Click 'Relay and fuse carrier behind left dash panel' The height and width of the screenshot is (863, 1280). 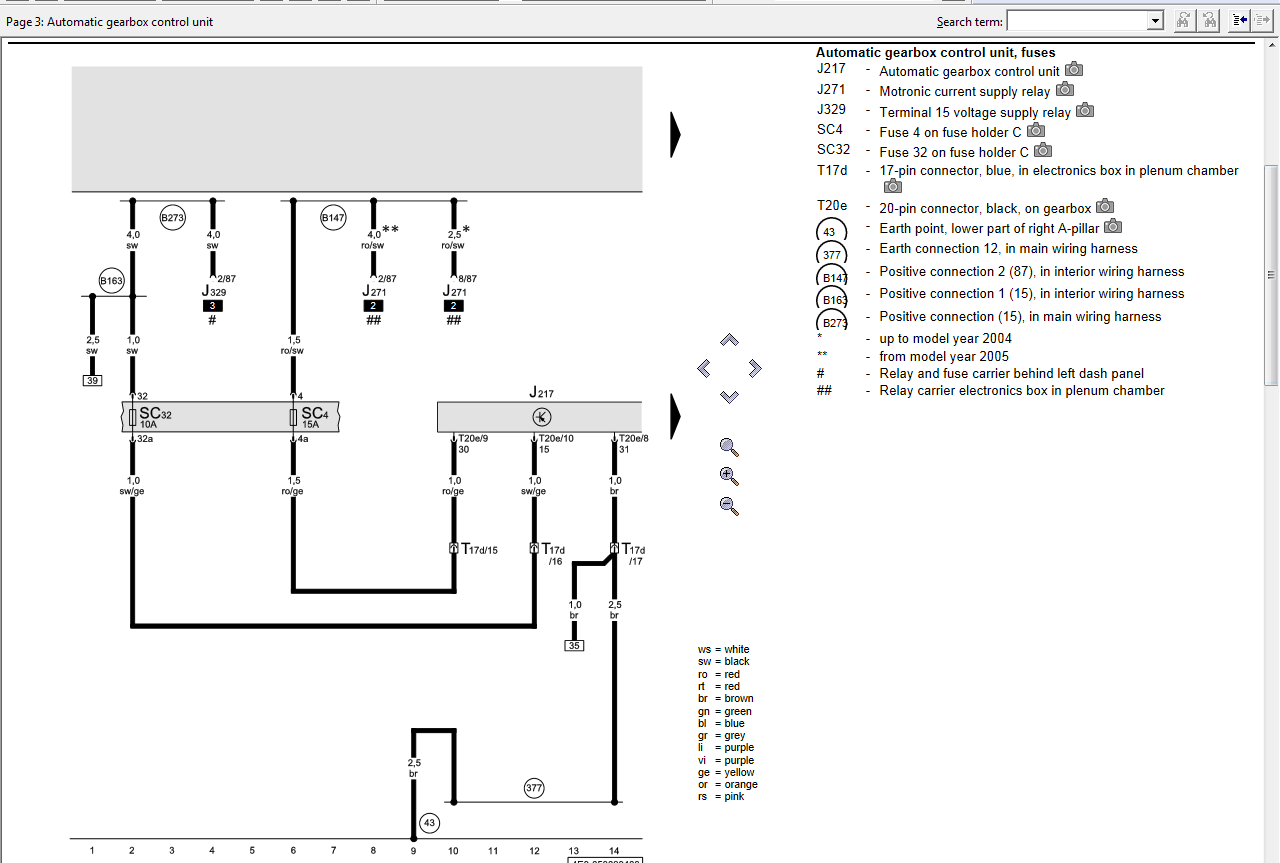pyautogui.click(x=1011, y=374)
